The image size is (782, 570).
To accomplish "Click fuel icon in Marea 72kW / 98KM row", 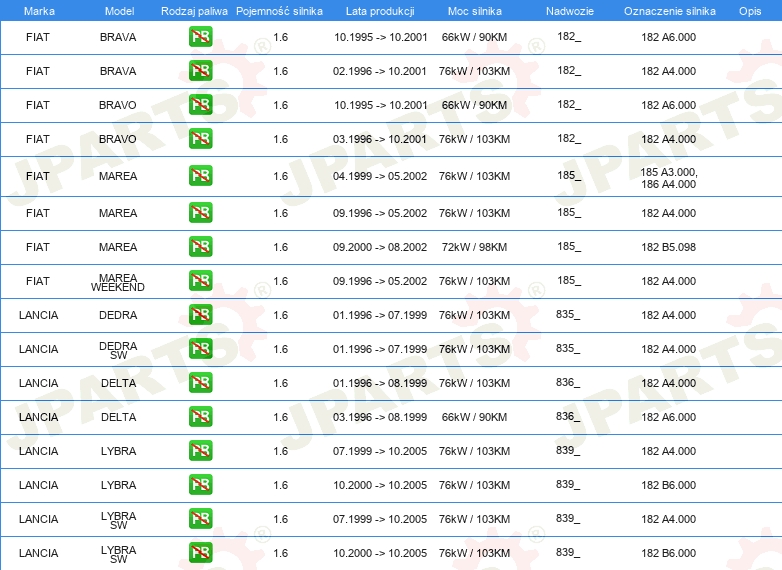I will (200, 247).
